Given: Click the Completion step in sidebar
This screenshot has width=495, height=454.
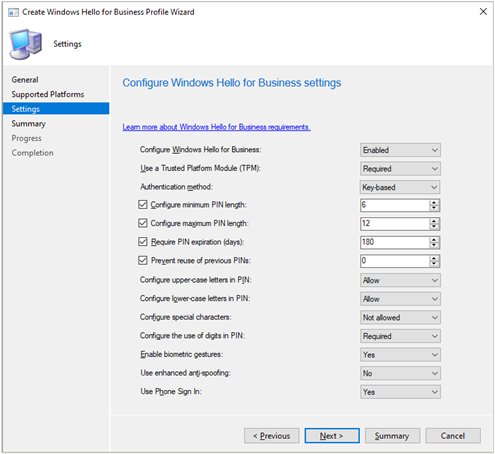Looking at the screenshot, I should (x=32, y=153).
